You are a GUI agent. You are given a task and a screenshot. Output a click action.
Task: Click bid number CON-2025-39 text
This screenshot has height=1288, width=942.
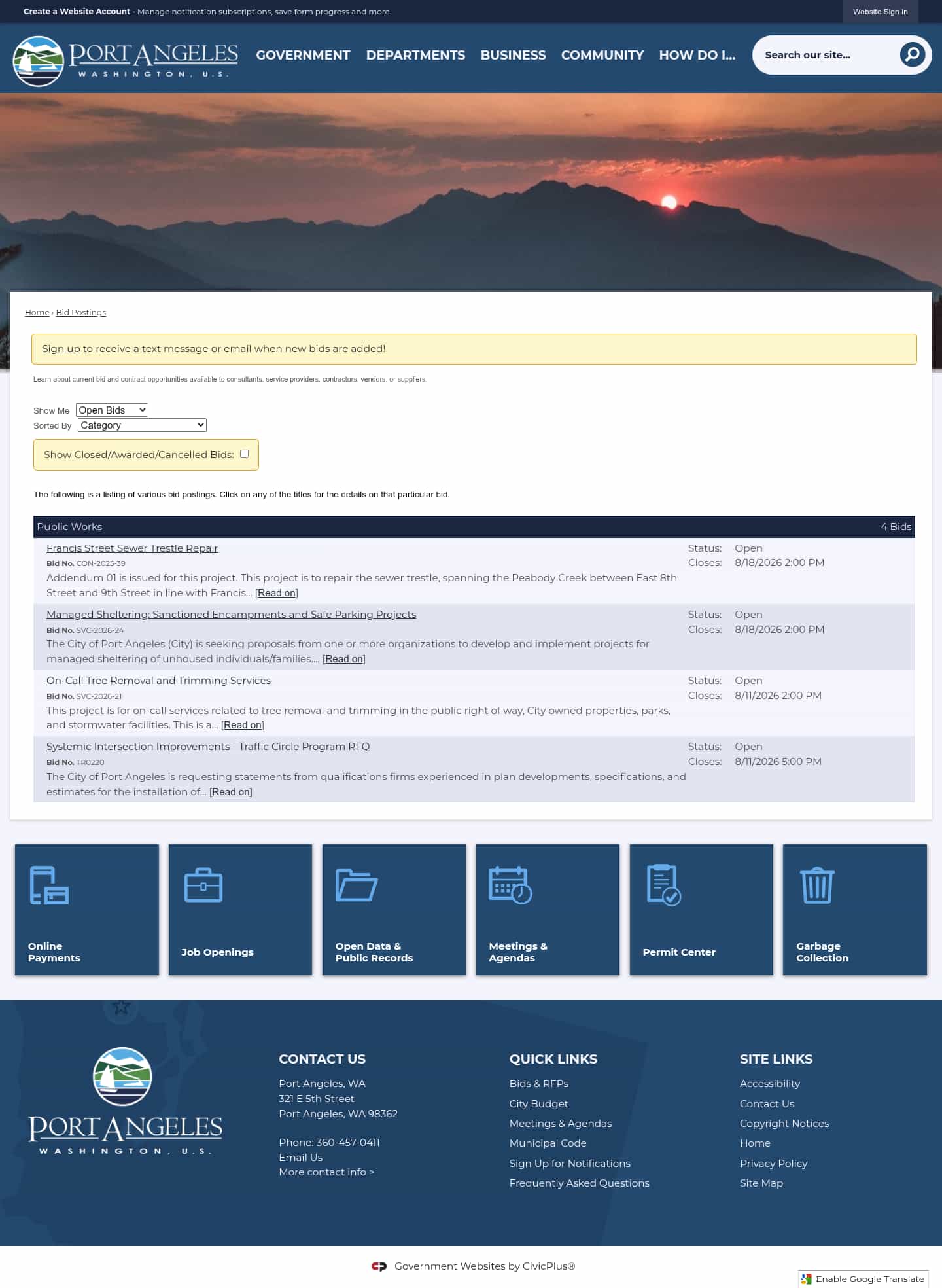click(101, 563)
